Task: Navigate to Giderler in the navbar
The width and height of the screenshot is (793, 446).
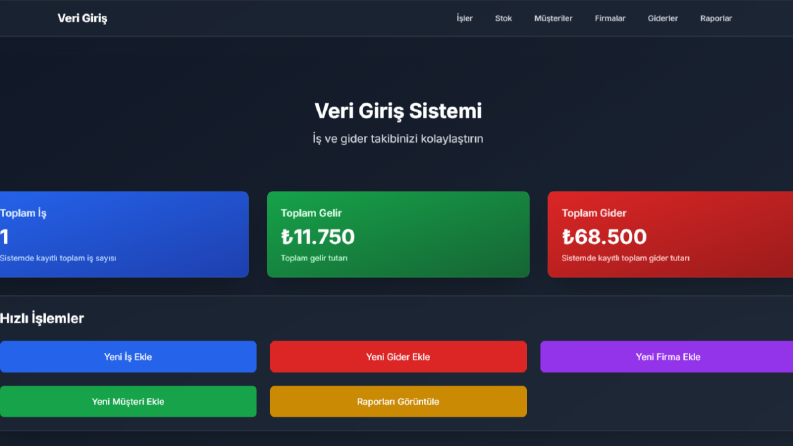Action: [x=663, y=18]
